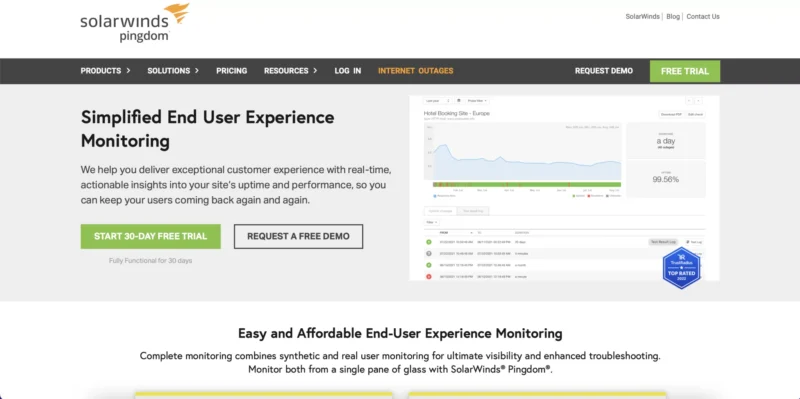This screenshot has height=399, width=800.
Task: Click the Test Result Log button
Action: click(x=663, y=242)
